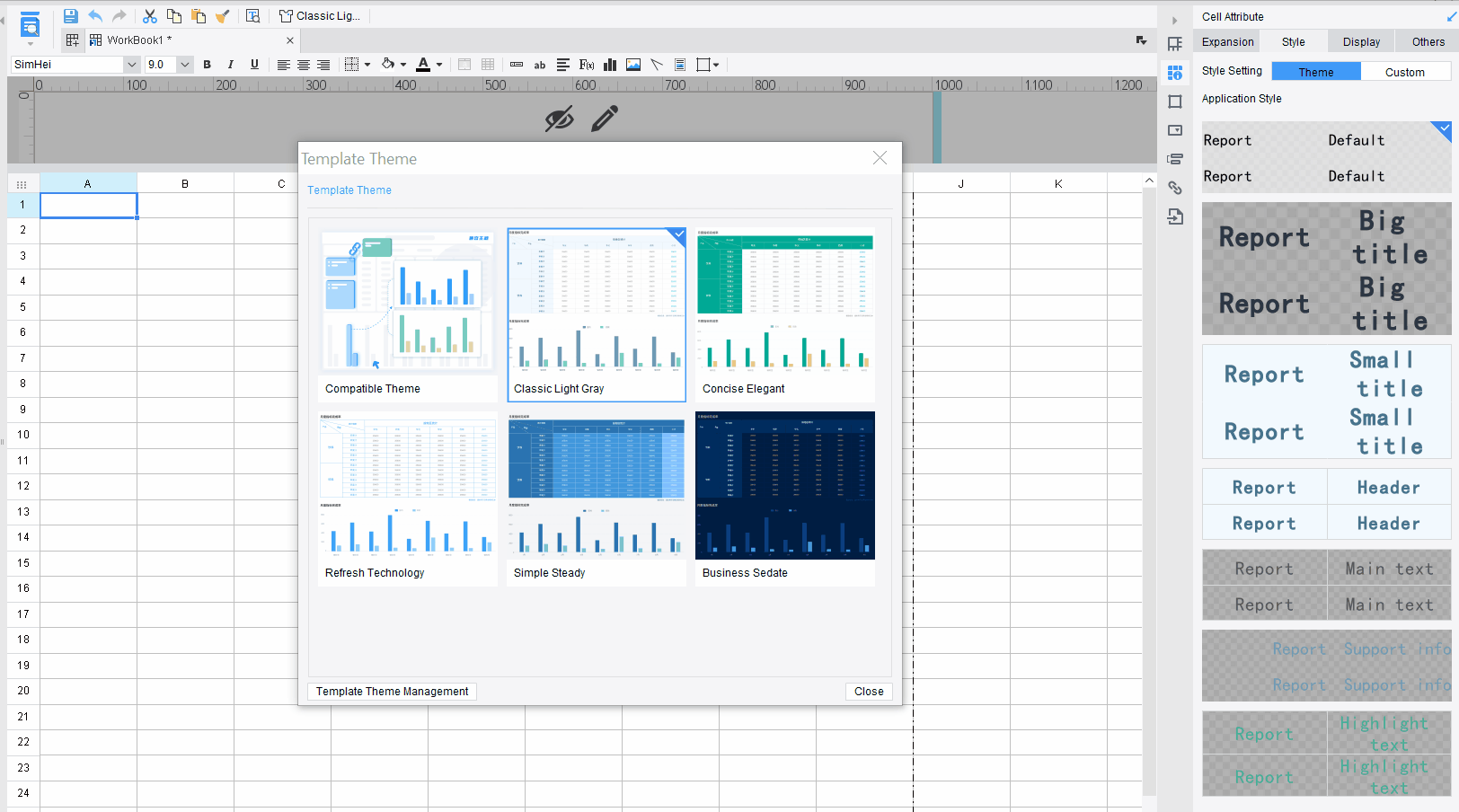Image resolution: width=1459 pixels, height=812 pixels.
Task: Toggle bold formatting on selected cell
Action: pyautogui.click(x=207, y=64)
